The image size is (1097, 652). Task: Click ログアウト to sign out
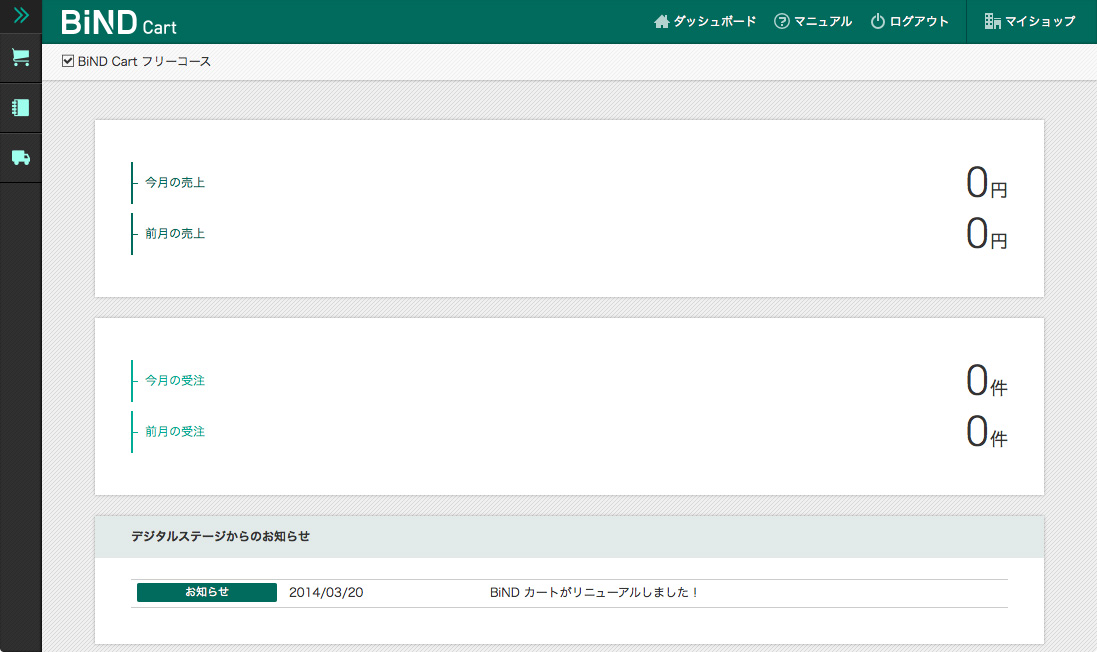click(x=919, y=22)
